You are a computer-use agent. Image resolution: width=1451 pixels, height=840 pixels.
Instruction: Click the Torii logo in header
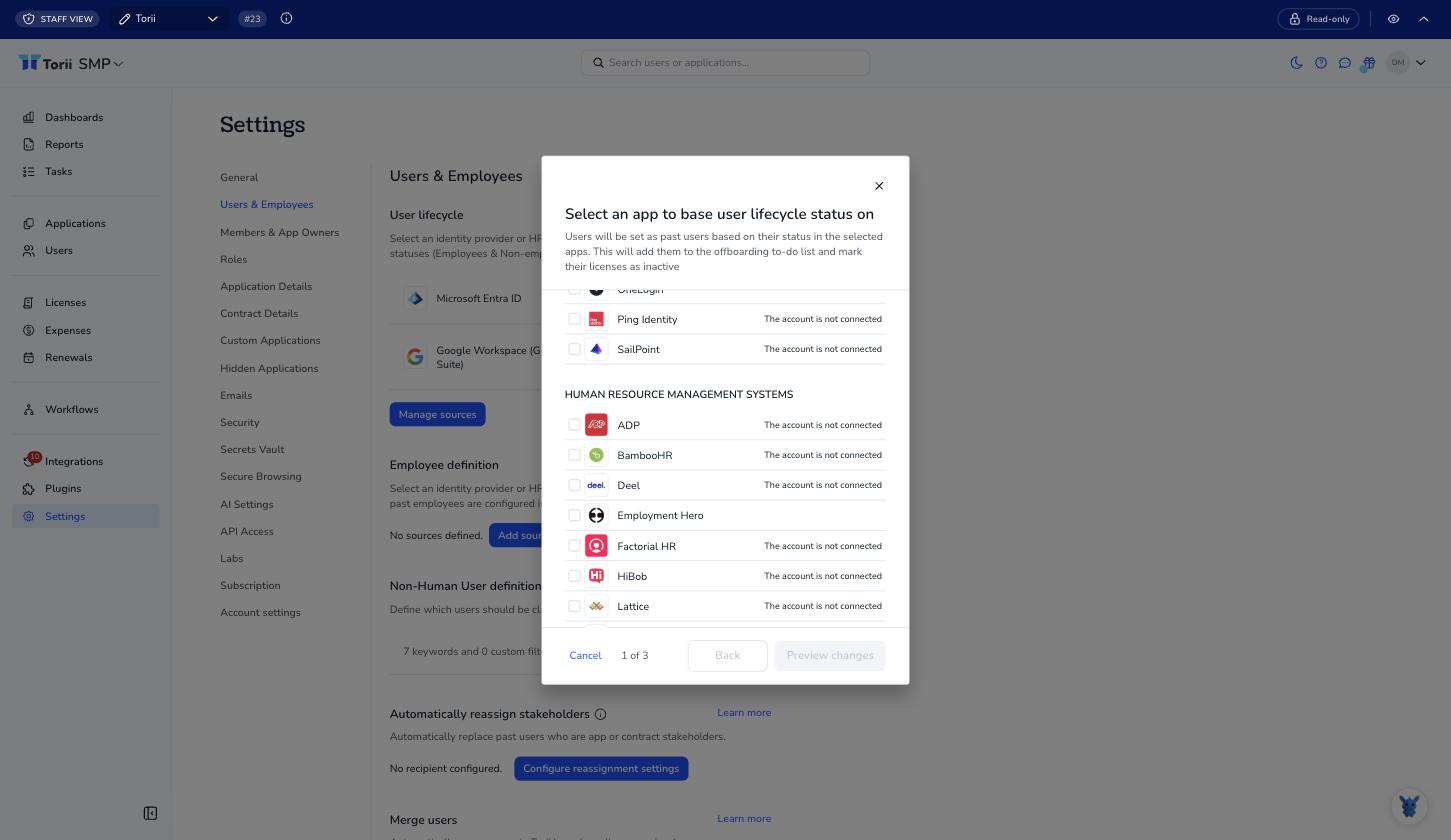[46, 63]
